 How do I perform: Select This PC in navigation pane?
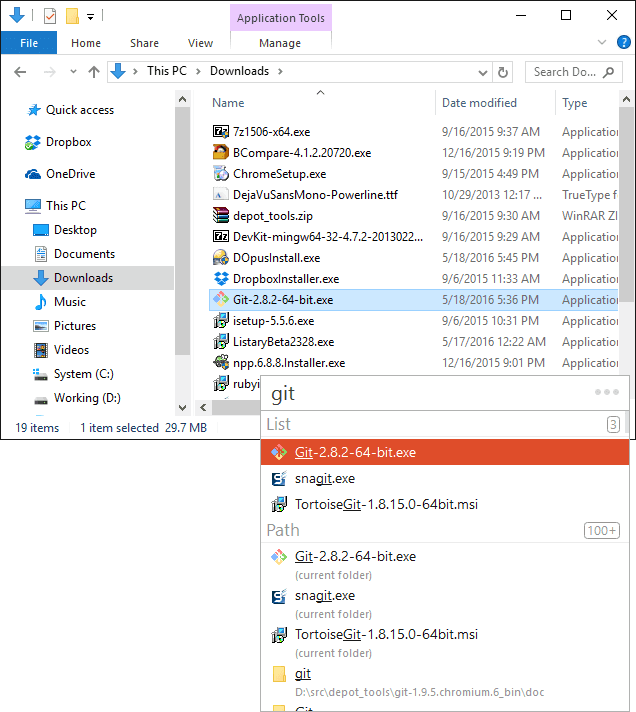[x=66, y=206]
